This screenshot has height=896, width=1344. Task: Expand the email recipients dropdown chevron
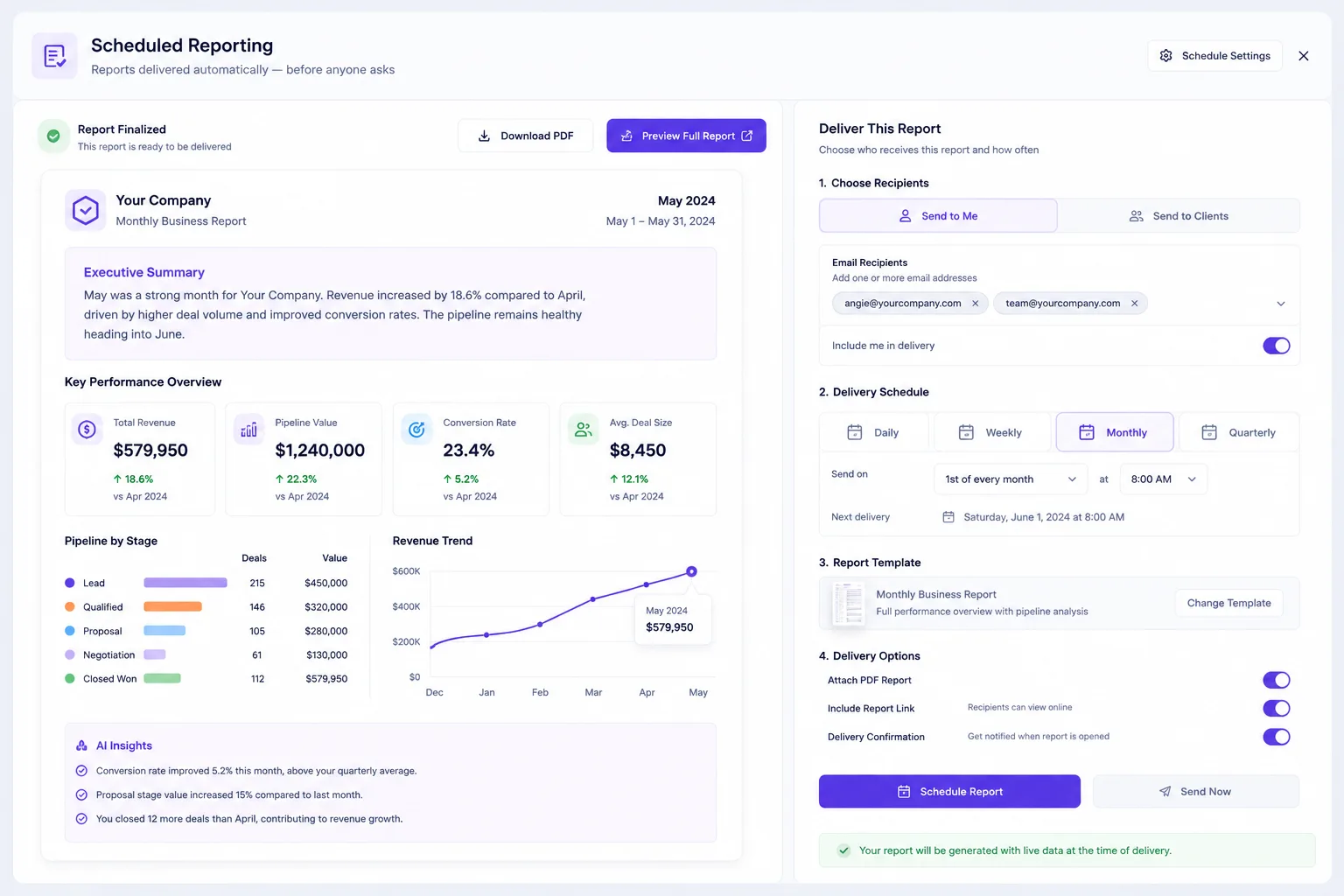tap(1281, 304)
